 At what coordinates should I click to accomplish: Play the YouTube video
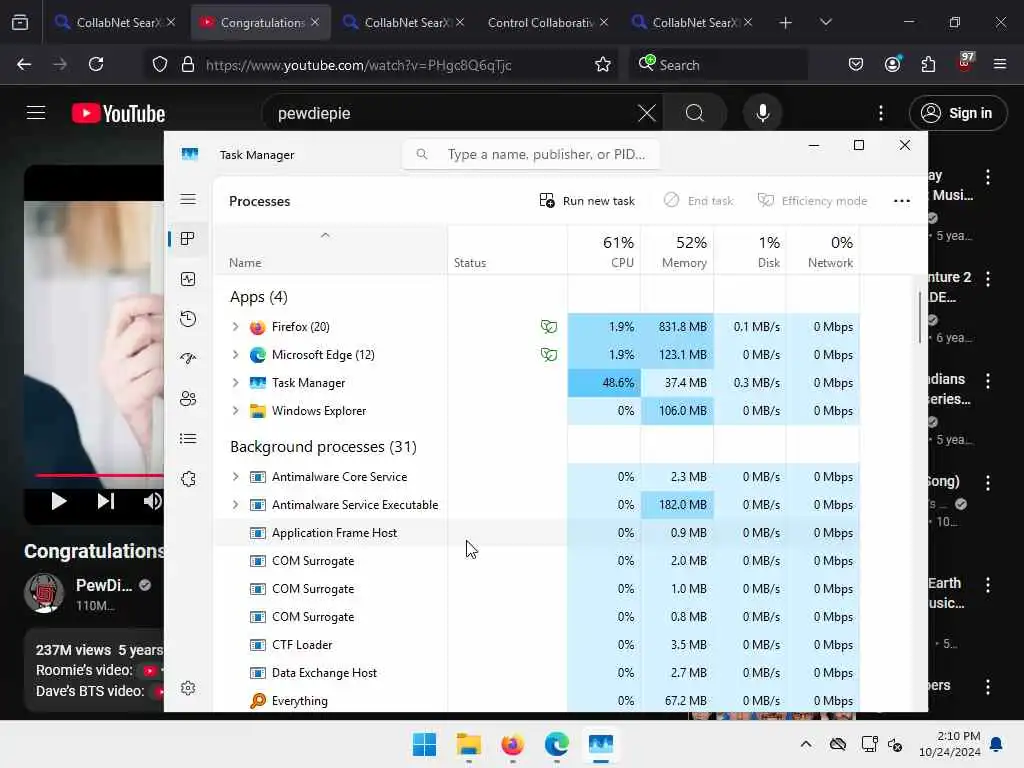point(59,501)
